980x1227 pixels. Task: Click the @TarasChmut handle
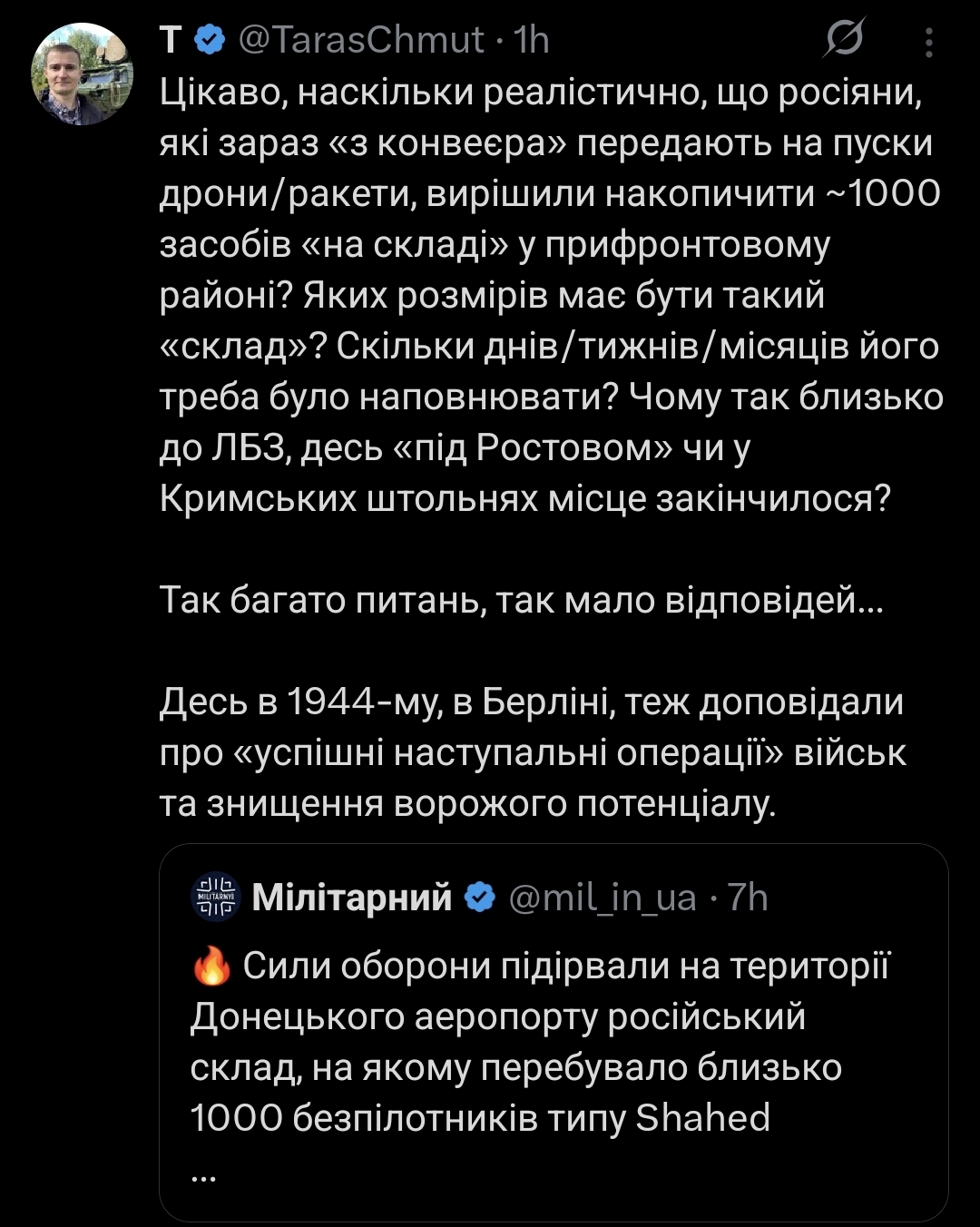click(361, 40)
